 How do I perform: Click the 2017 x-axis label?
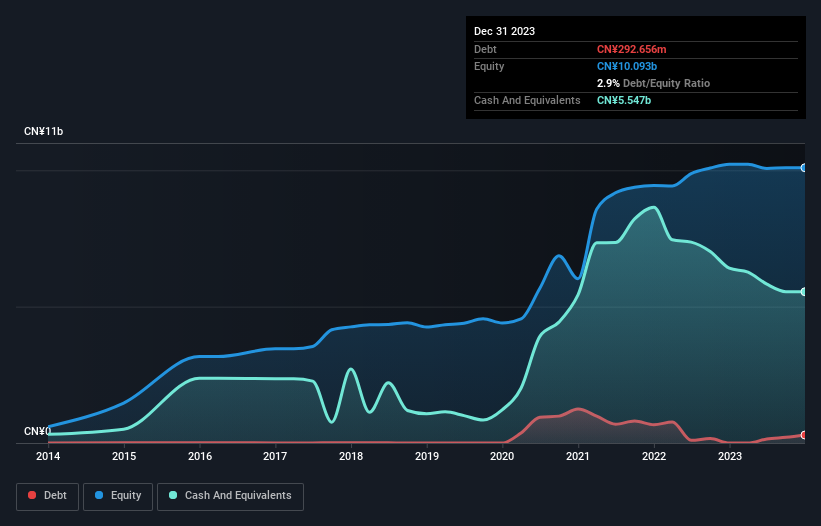coord(275,456)
